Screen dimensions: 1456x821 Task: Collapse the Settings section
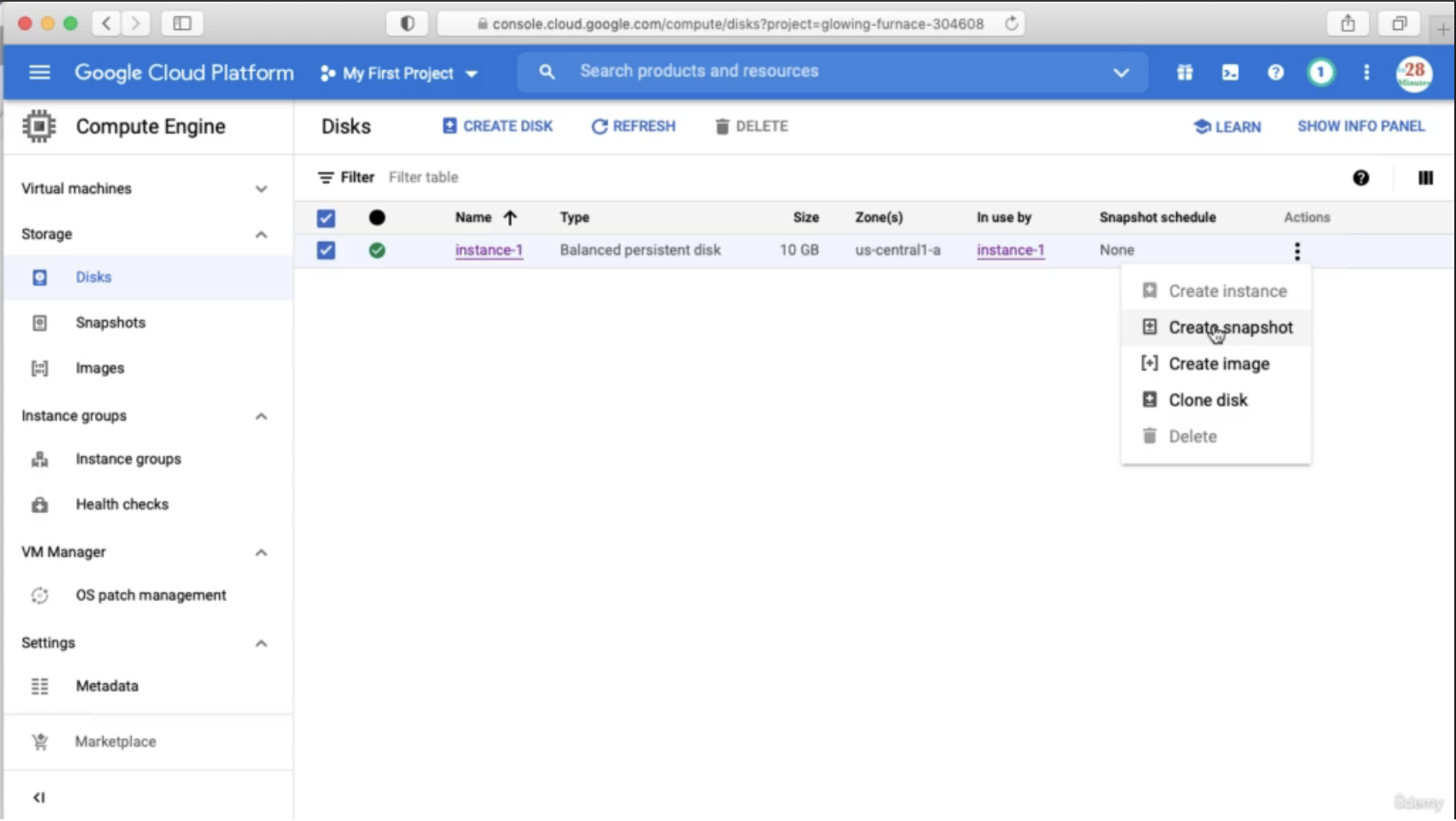(261, 643)
